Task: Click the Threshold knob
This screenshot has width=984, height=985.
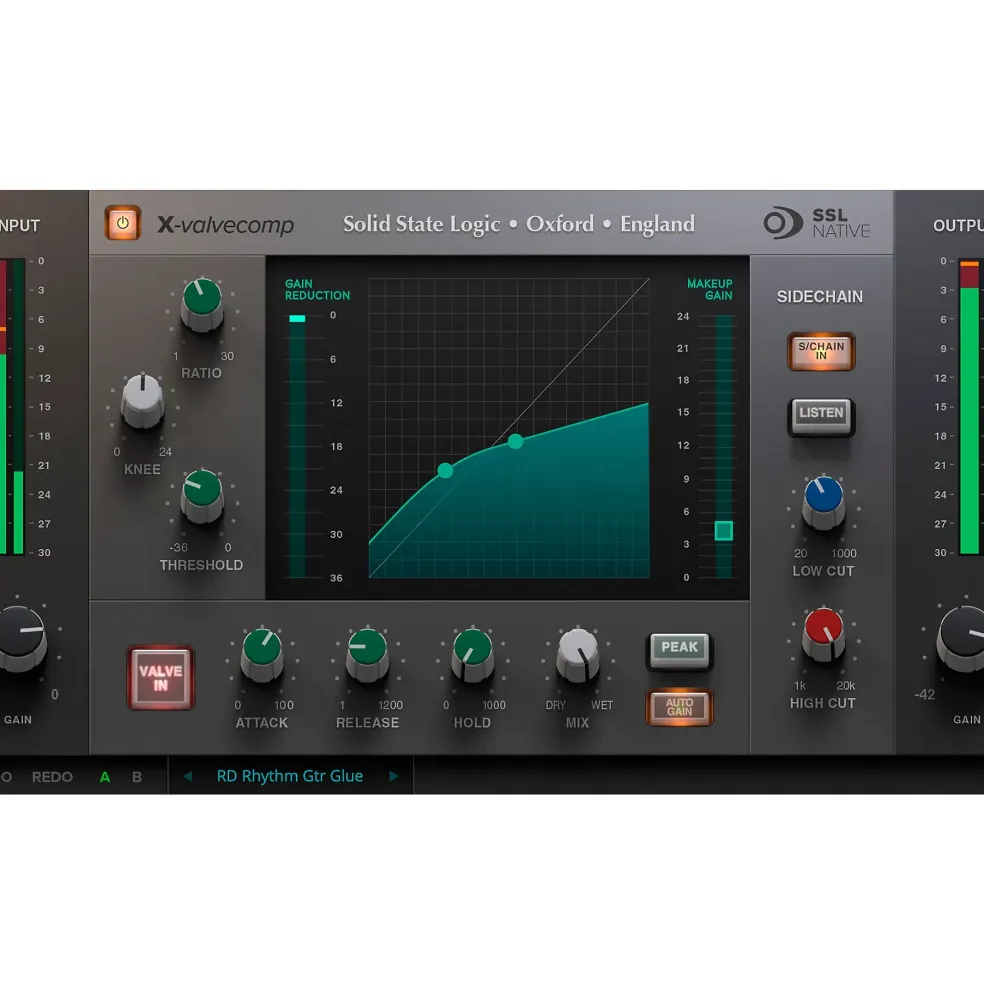Action: click(202, 495)
